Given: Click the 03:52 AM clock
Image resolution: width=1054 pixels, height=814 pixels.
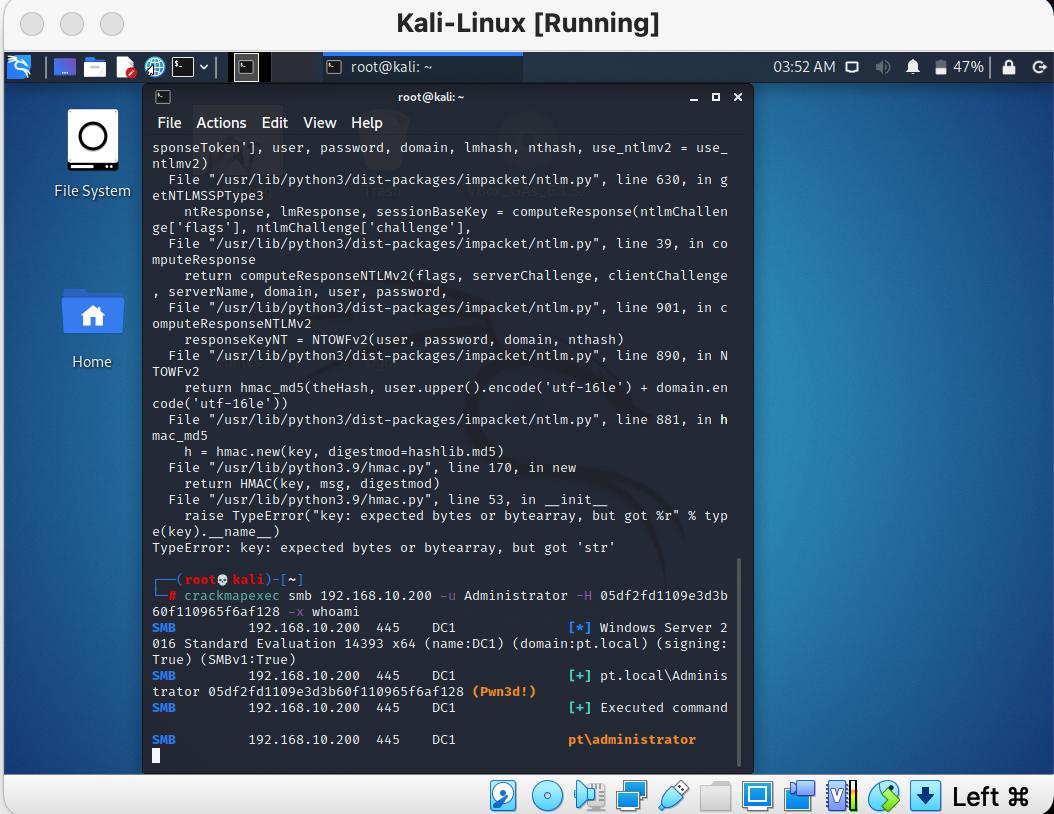Looking at the screenshot, I should pyautogui.click(x=804, y=67).
